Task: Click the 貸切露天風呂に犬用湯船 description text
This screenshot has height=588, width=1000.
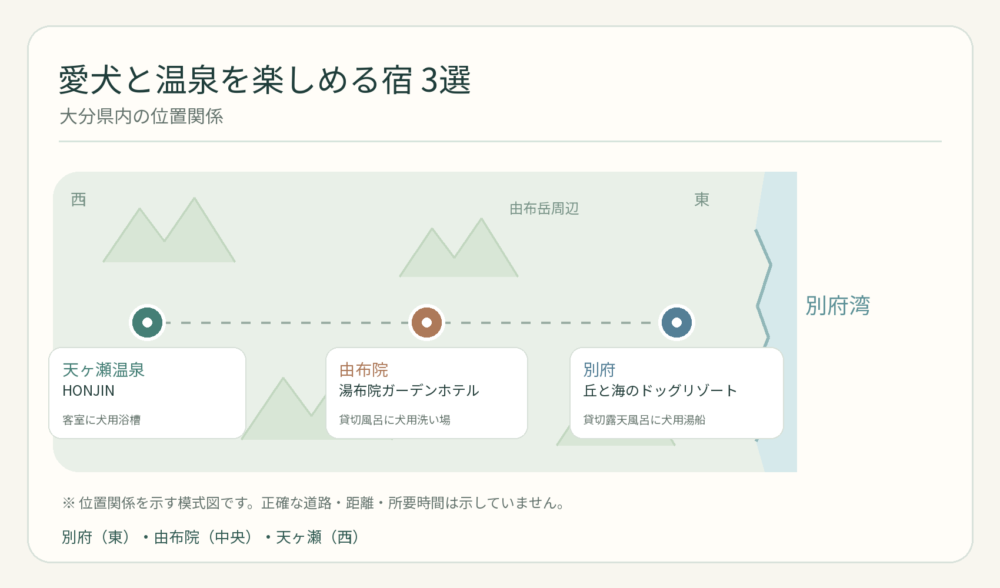Action: point(644,420)
